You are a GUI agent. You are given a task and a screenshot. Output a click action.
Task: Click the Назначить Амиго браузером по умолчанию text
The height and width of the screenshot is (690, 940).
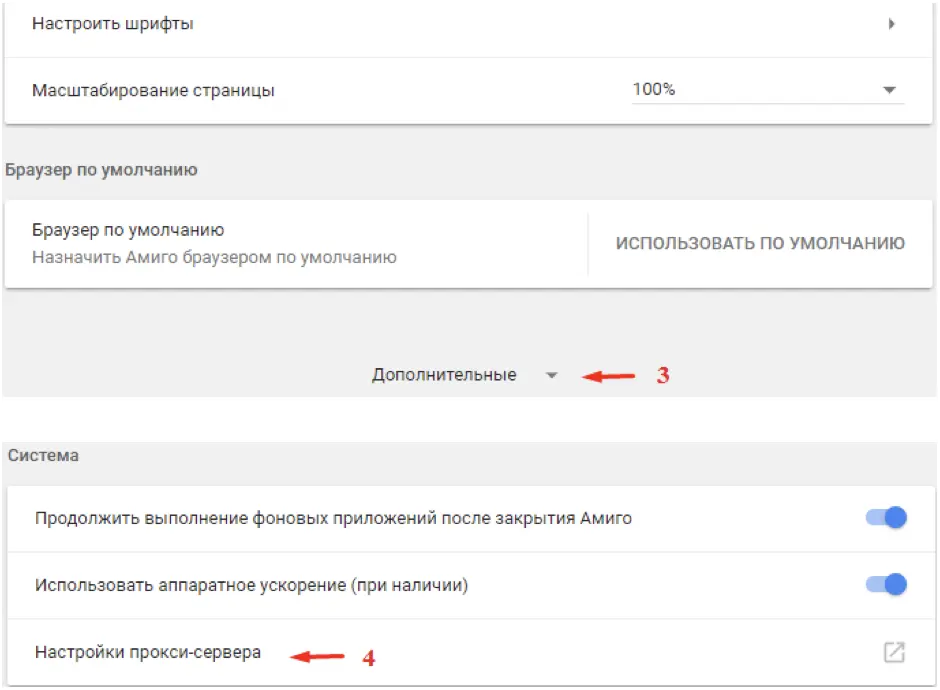tap(214, 257)
